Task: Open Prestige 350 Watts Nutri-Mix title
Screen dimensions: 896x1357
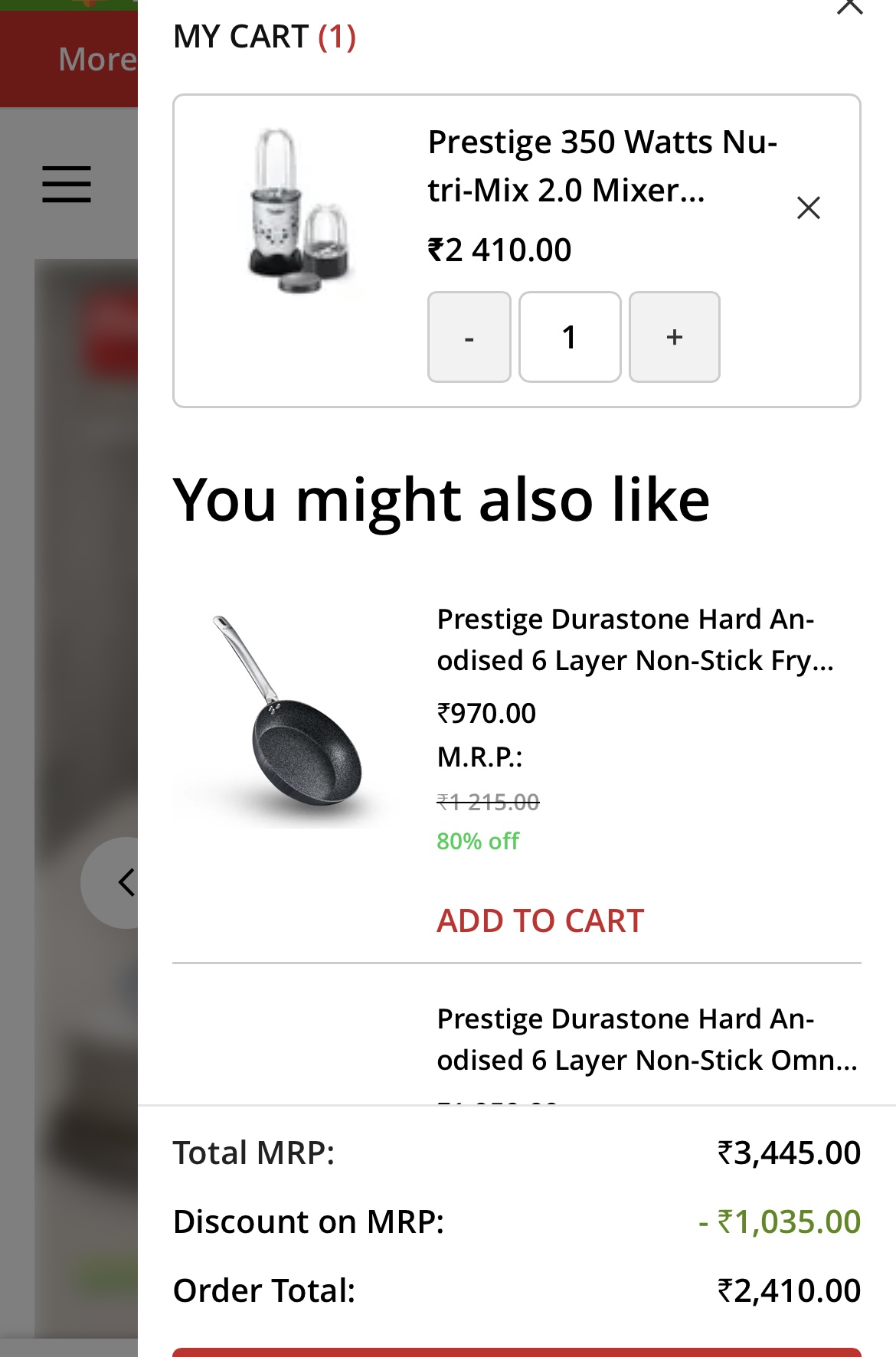Action: [x=602, y=166]
